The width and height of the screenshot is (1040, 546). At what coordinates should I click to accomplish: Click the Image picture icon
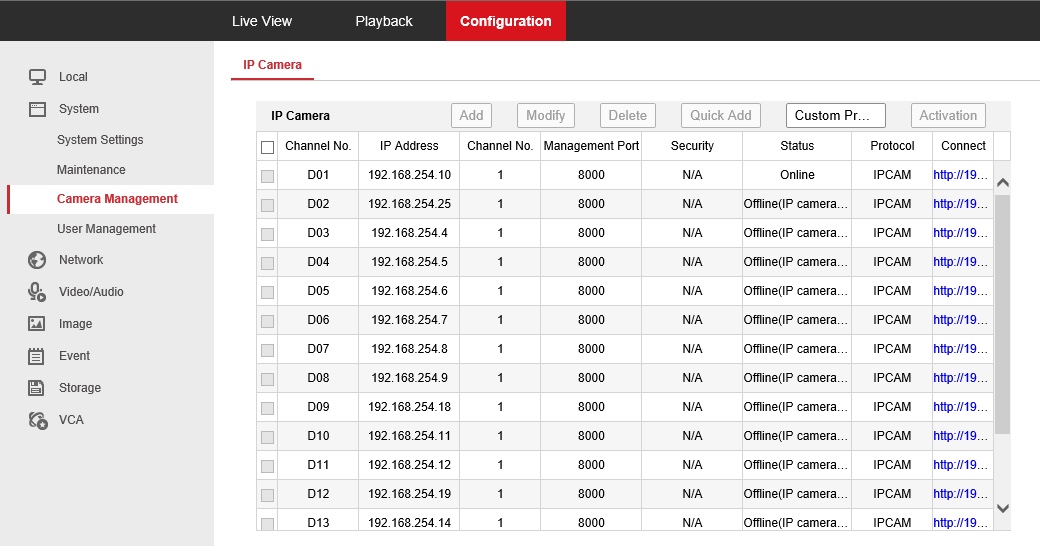tap(37, 324)
